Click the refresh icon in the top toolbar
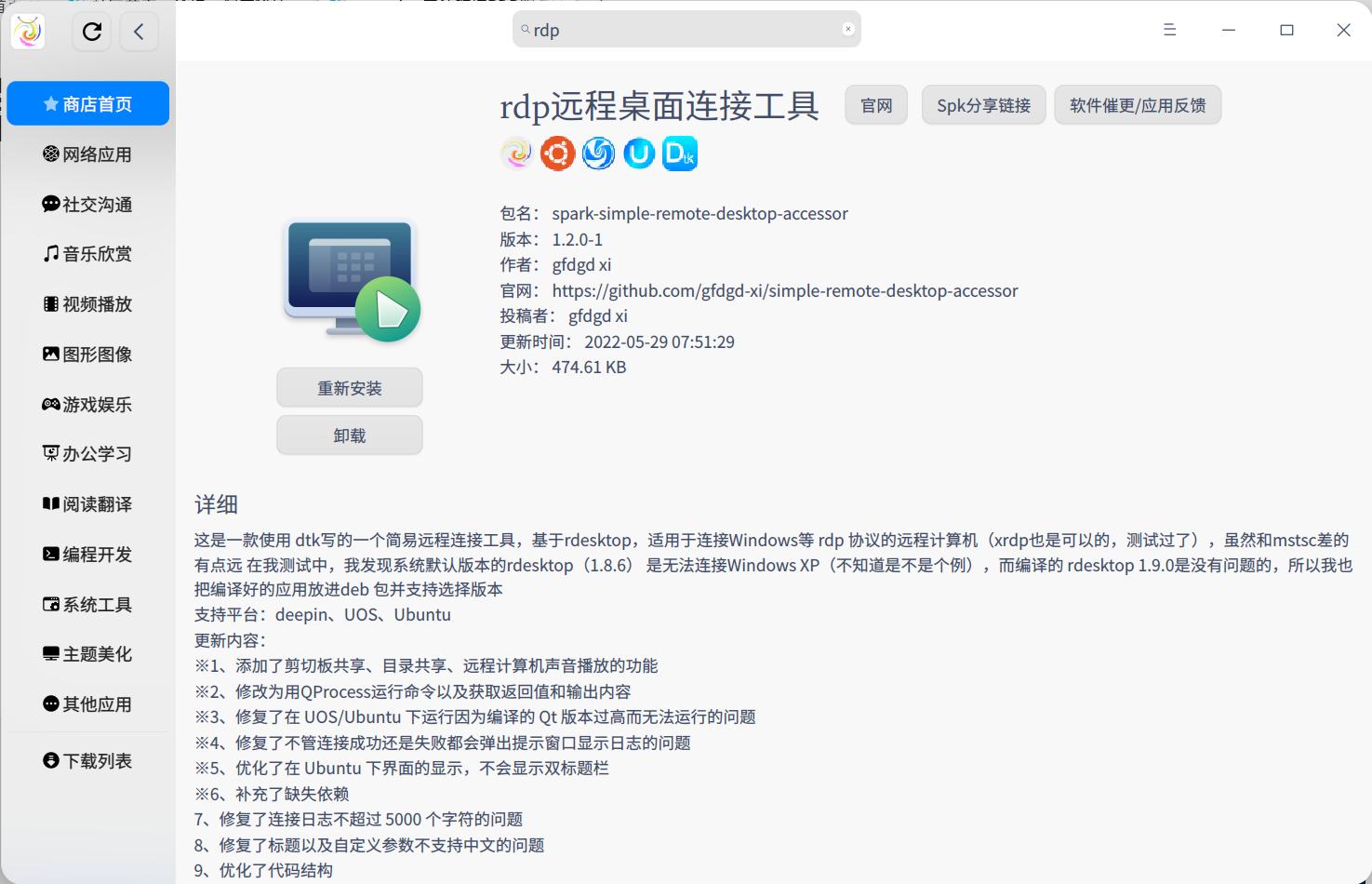This screenshot has height=884, width=1372. click(91, 31)
